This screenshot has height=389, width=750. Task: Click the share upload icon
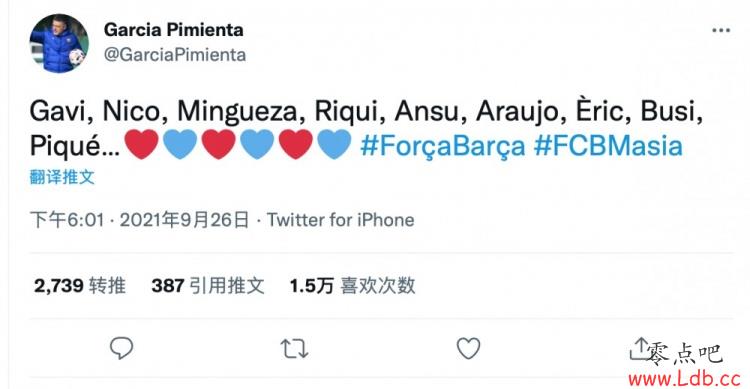638,348
